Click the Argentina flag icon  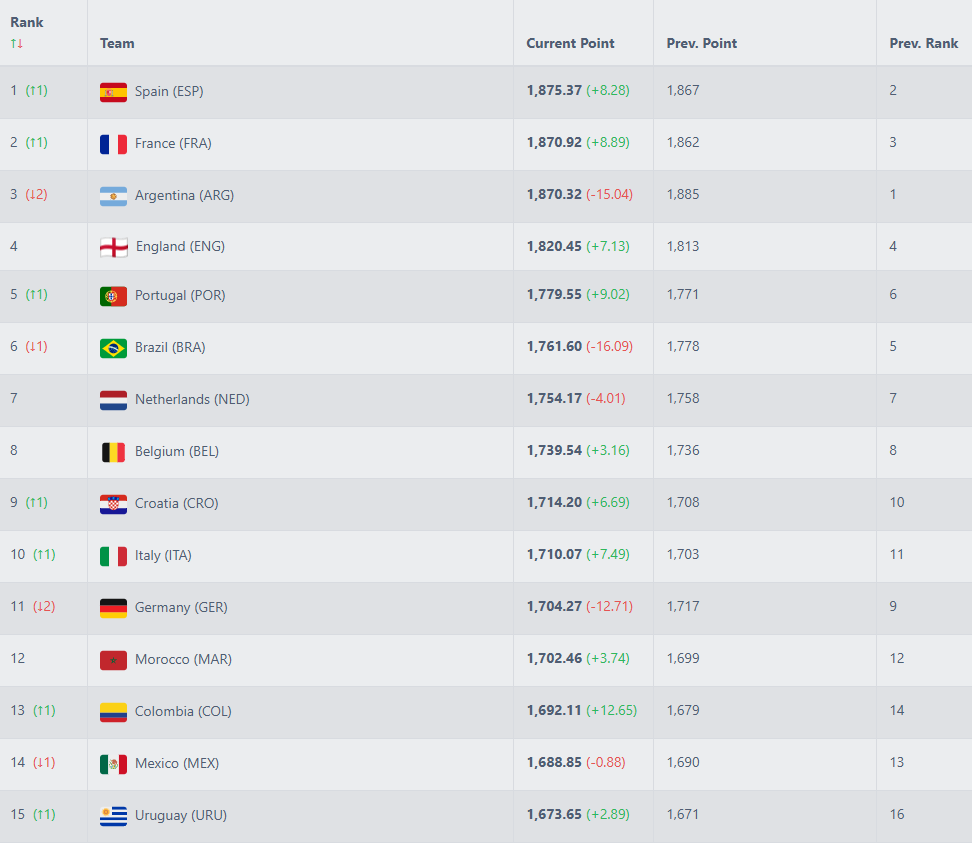coord(113,196)
